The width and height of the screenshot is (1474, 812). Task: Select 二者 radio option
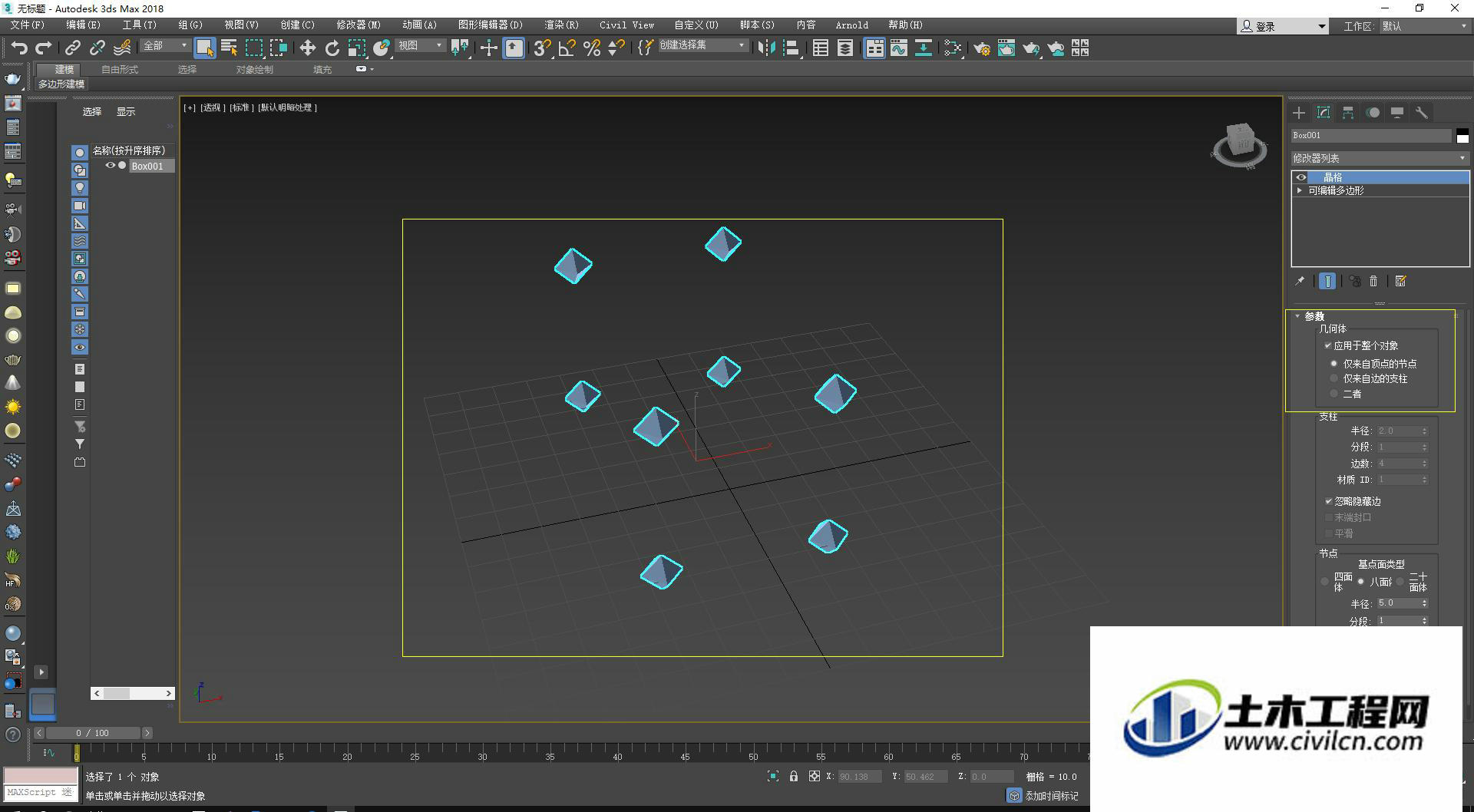[x=1334, y=394]
